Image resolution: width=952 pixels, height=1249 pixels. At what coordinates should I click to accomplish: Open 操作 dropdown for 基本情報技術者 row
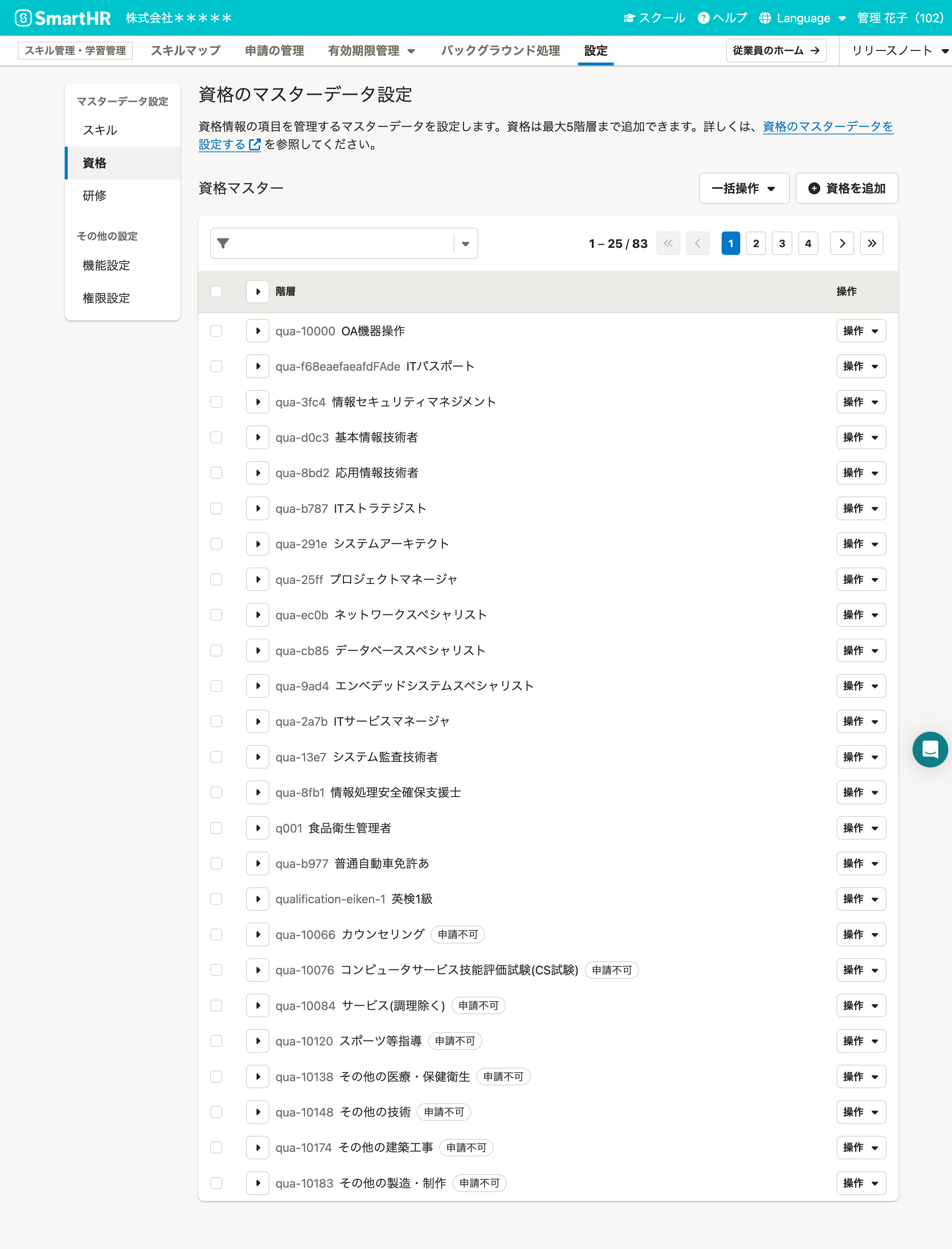click(861, 438)
